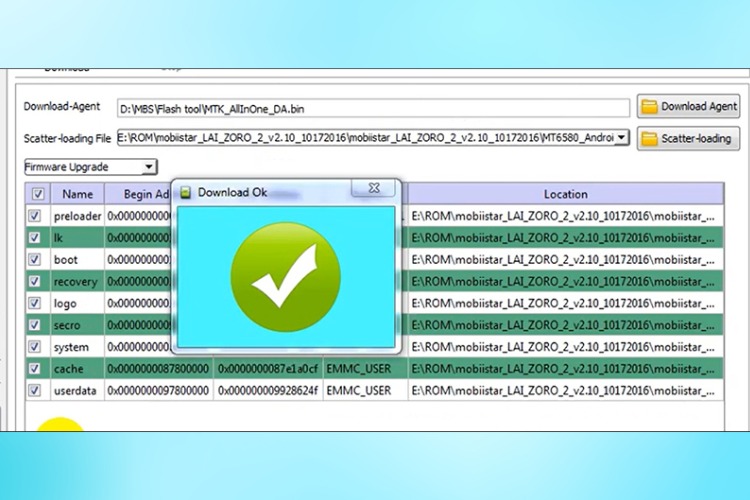The width and height of the screenshot is (750, 500).
Task: Open the Firmware Upgrade mode dropdown
Action: (149, 167)
